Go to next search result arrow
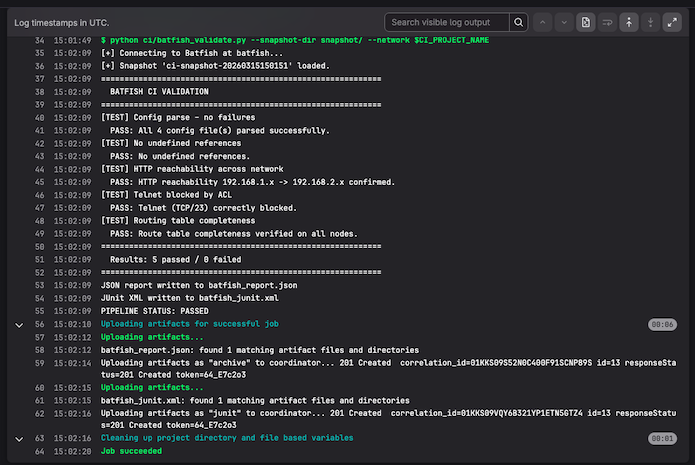This screenshot has height=465, width=695. (x=564, y=22)
